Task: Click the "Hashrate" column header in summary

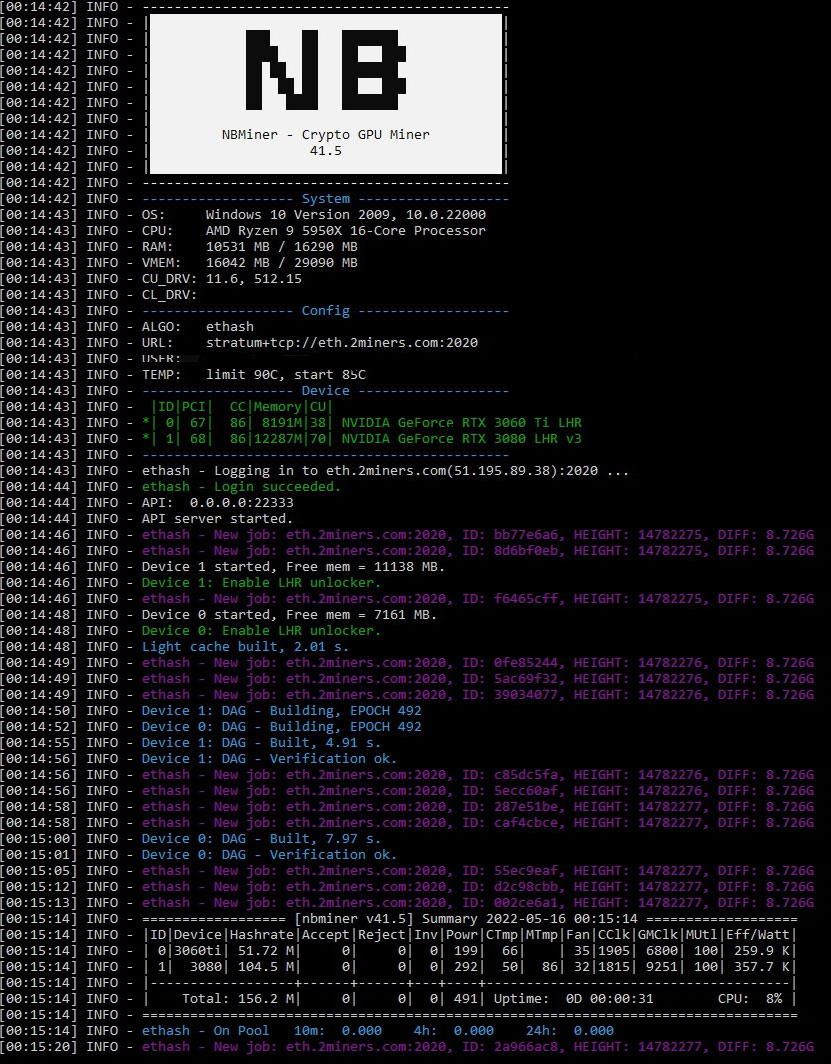Action: [261, 935]
